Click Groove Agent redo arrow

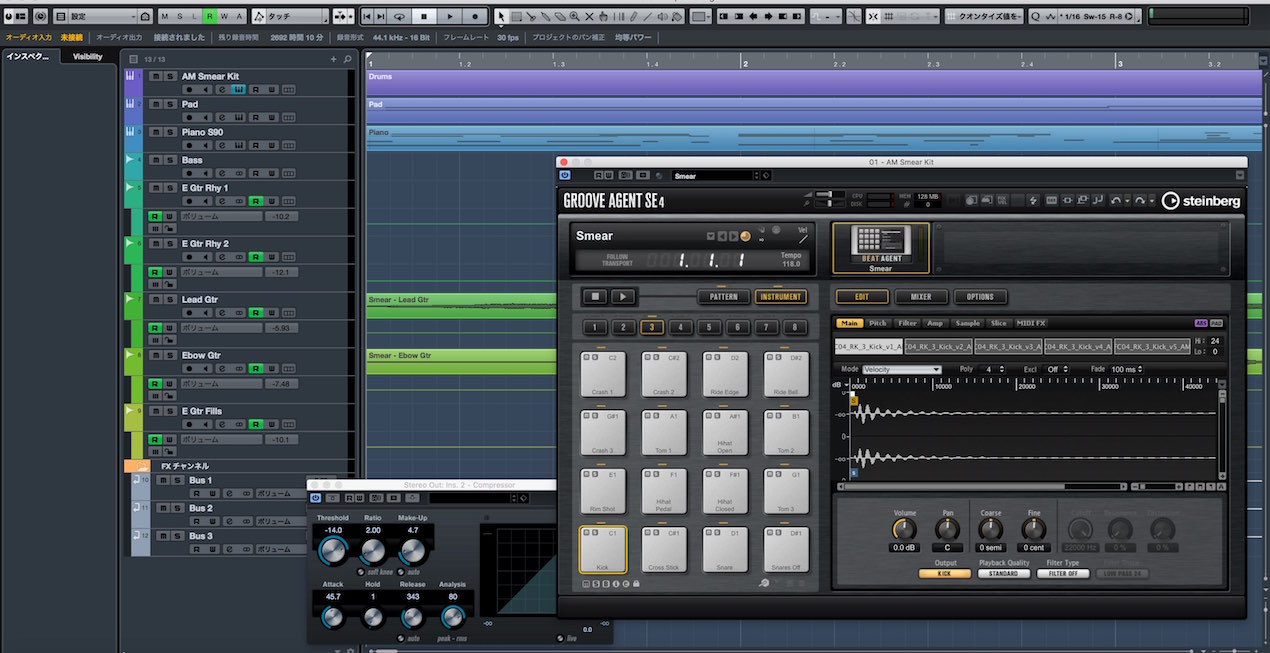pyautogui.click(x=1140, y=200)
